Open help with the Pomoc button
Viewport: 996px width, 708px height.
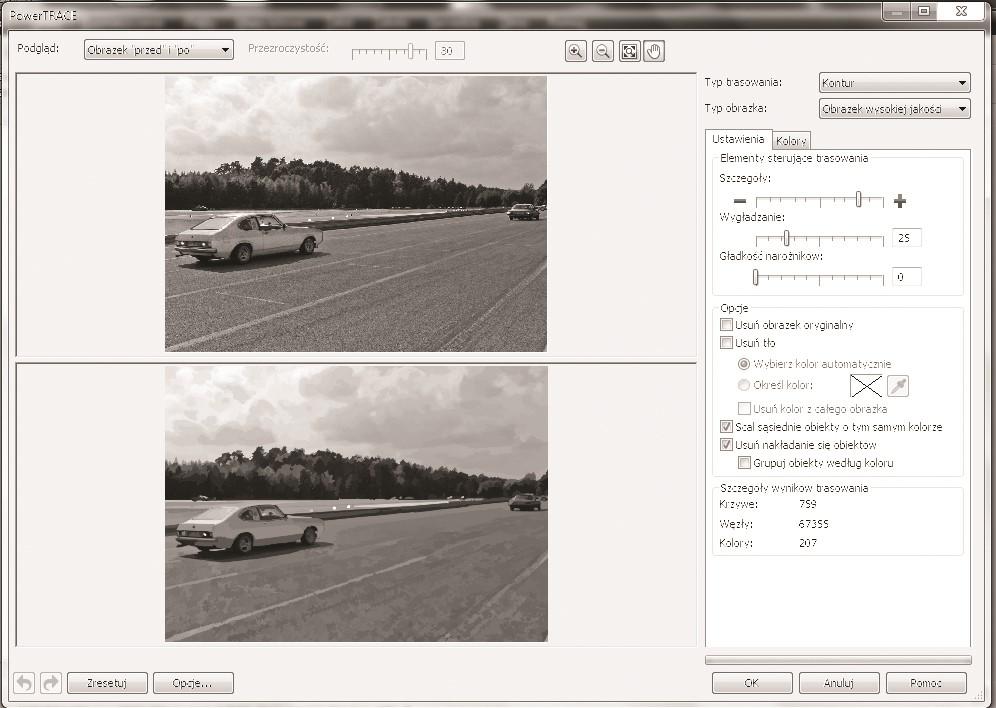point(926,683)
